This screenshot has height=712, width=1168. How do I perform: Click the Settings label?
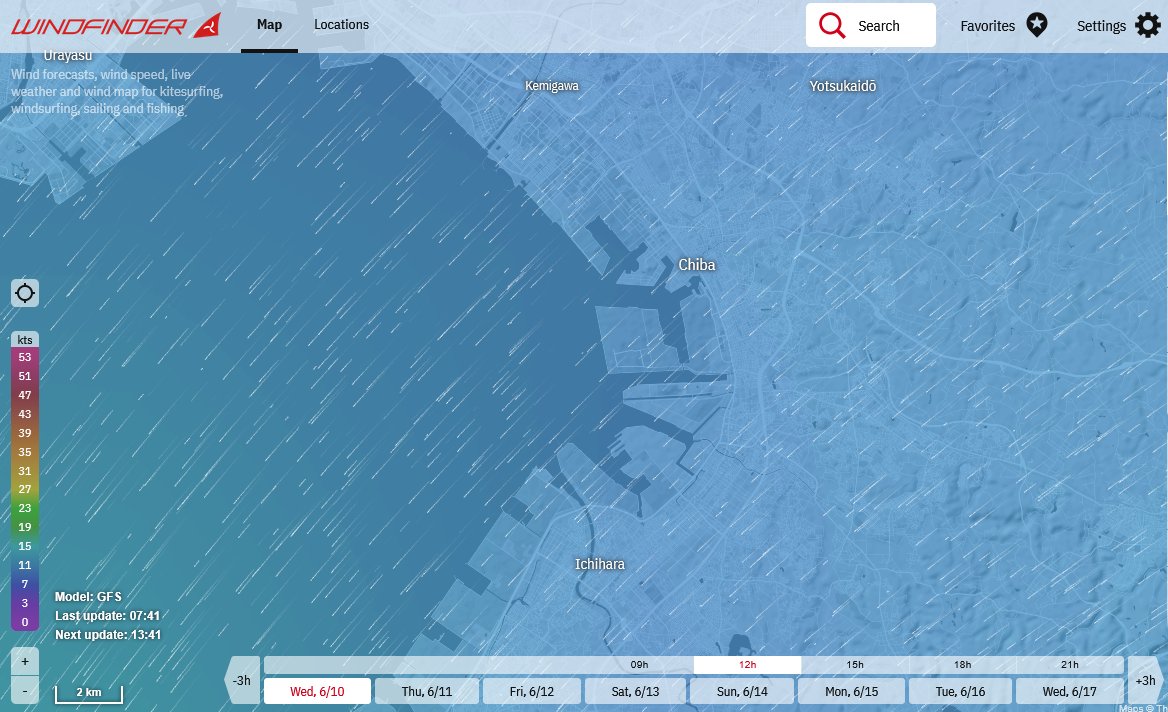pos(1101,26)
